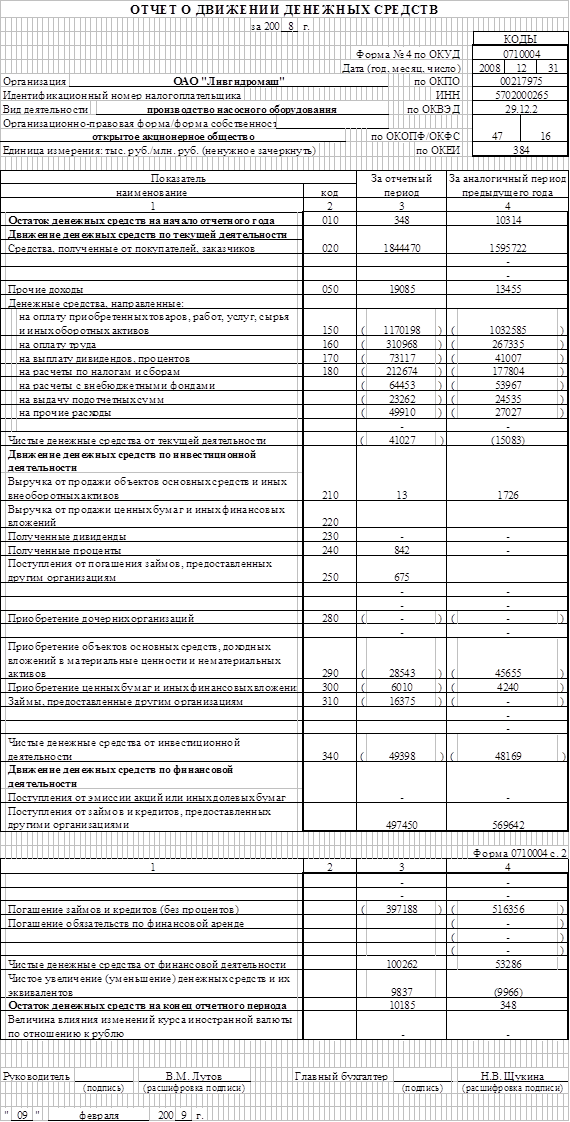
Task: Select the organization name ОАО "Ливгидромаш" cell
Action: click(229, 82)
